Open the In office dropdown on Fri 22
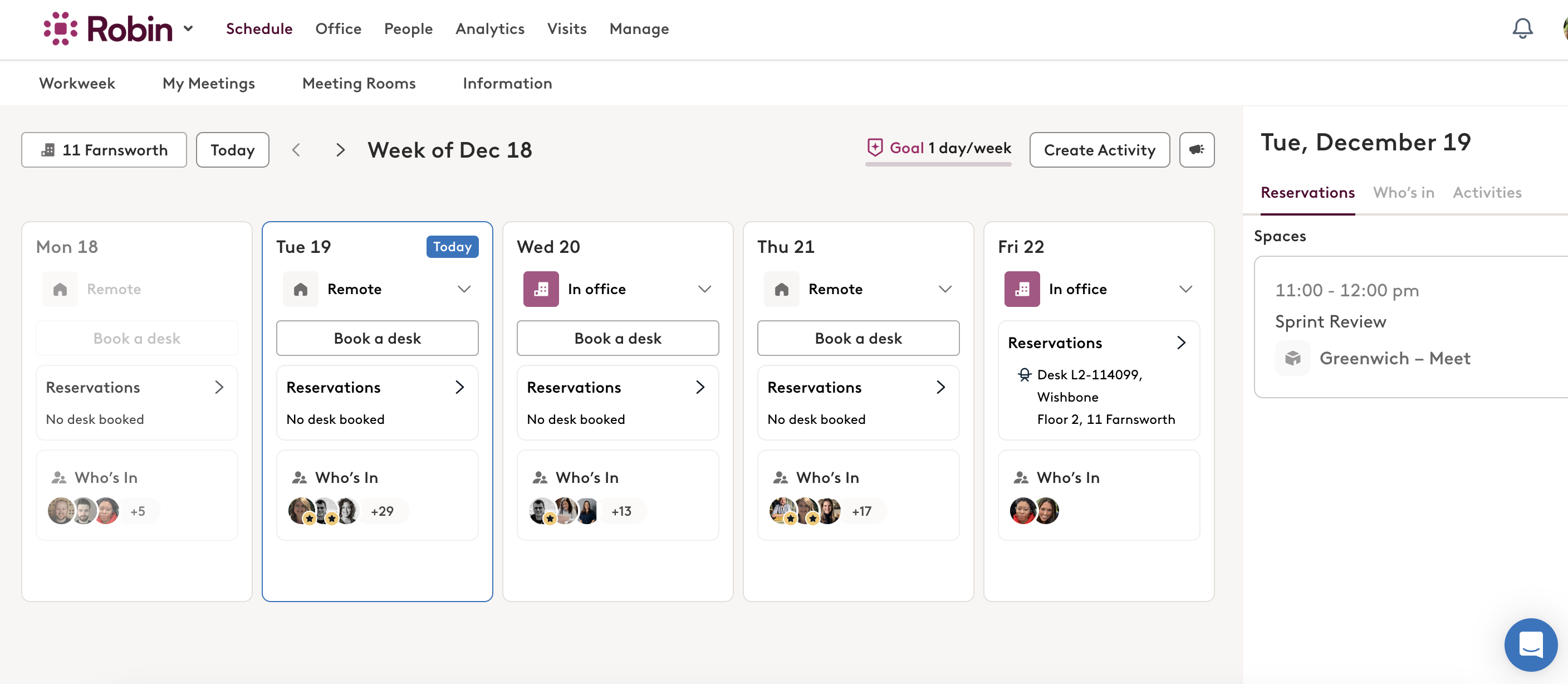The height and width of the screenshot is (684, 1568). pyautogui.click(x=1185, y=289)
